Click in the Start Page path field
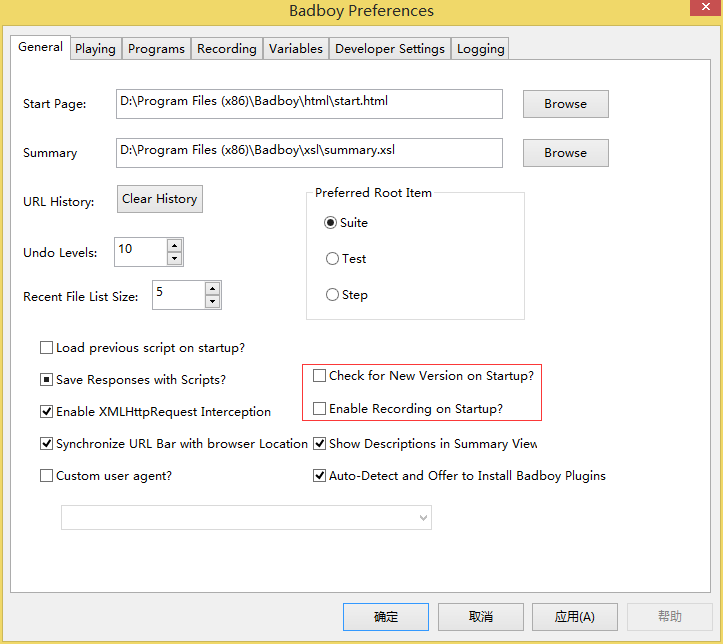The image size is (723, 644). (x=309, y=104)
